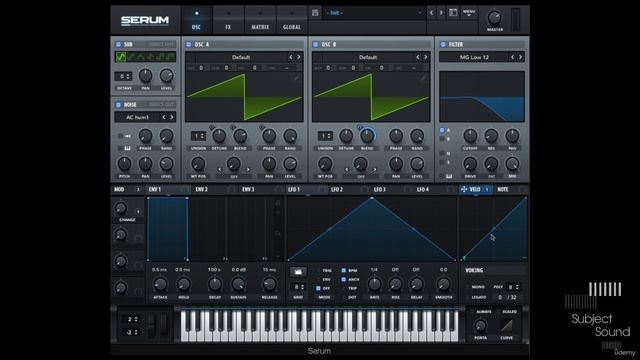Click the ENV 1 ATTACK knob

pyautogui.click(x=160, y=284)
